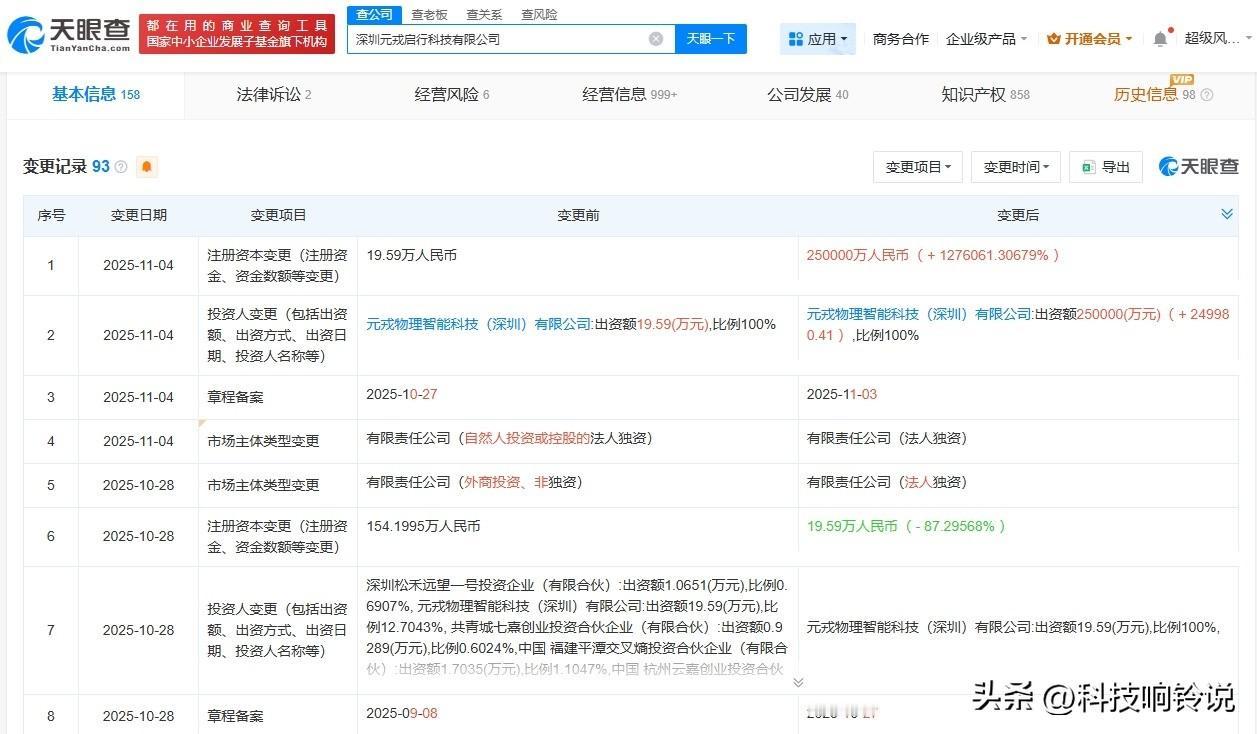Image resolution: width=1257 pixels, height=734 pixels.
Task: Expand row 7 truncated investor details
Action: point(797,682)
